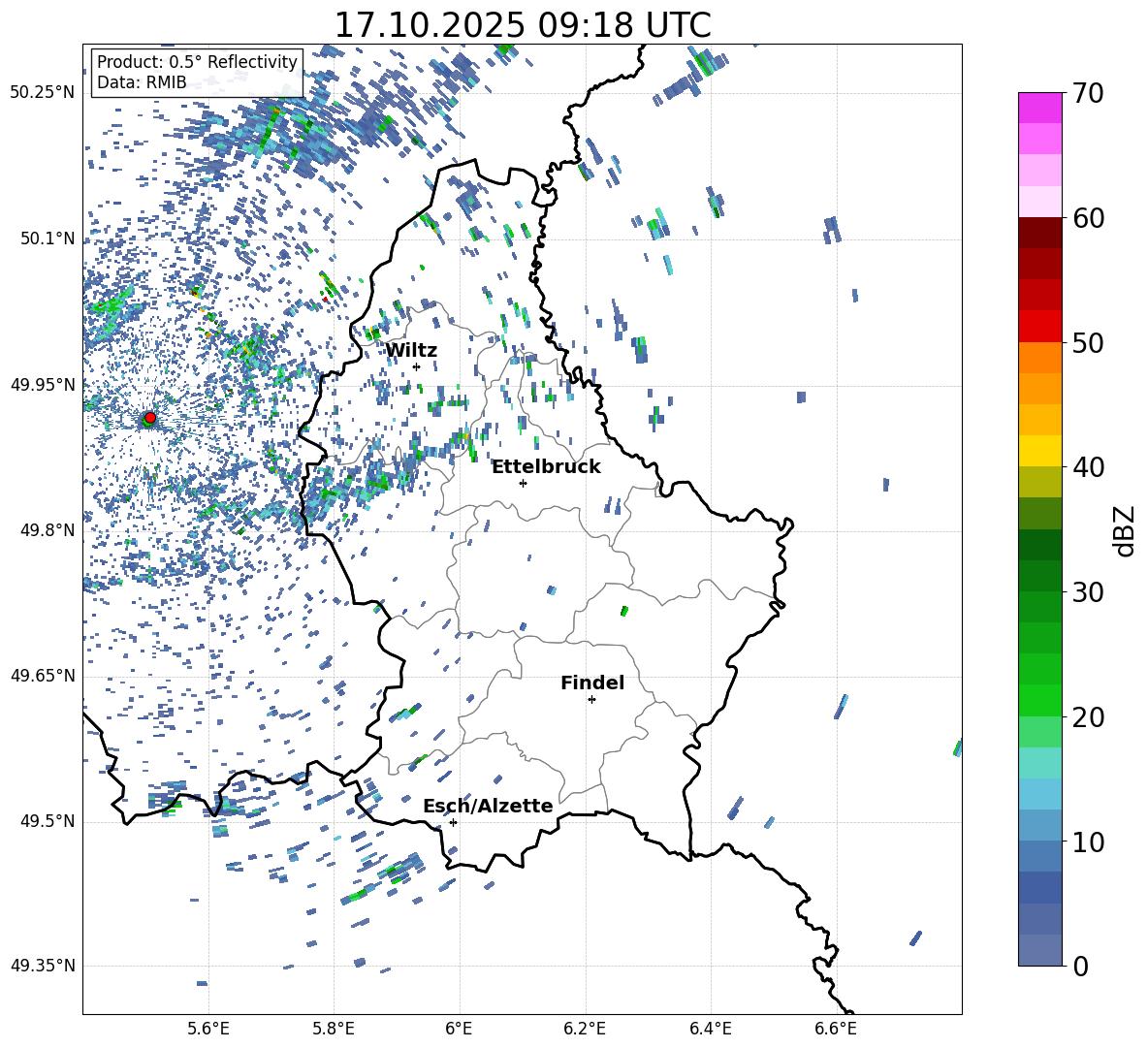
Task: Click the colorbar tick label 40
Action: click(x=1088, y=467)
